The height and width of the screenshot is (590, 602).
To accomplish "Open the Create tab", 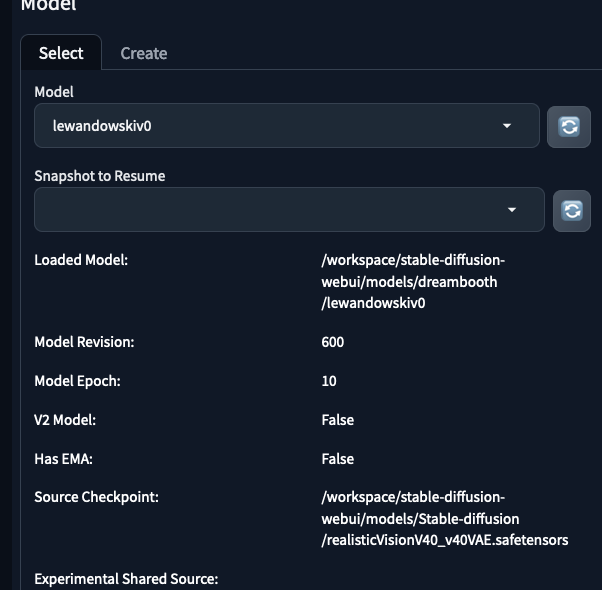I will (144, 53).
